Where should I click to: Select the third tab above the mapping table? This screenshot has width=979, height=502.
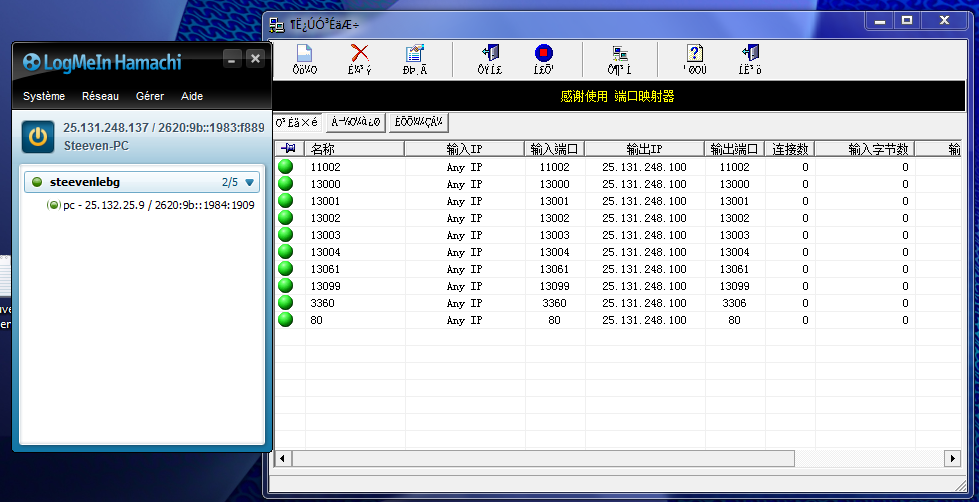point(418,122)
